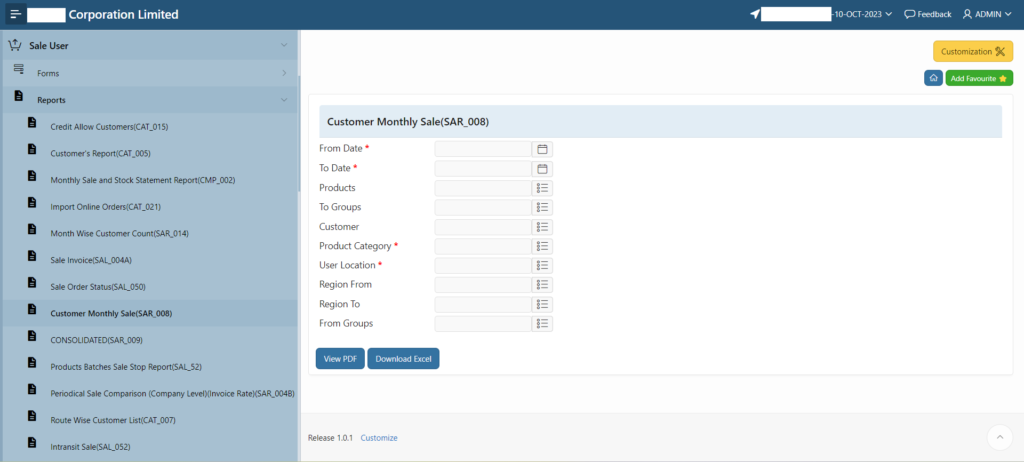Screen dimensions: 1024x462
Task: Expand the Forms submenu
Action: point(284,73)
